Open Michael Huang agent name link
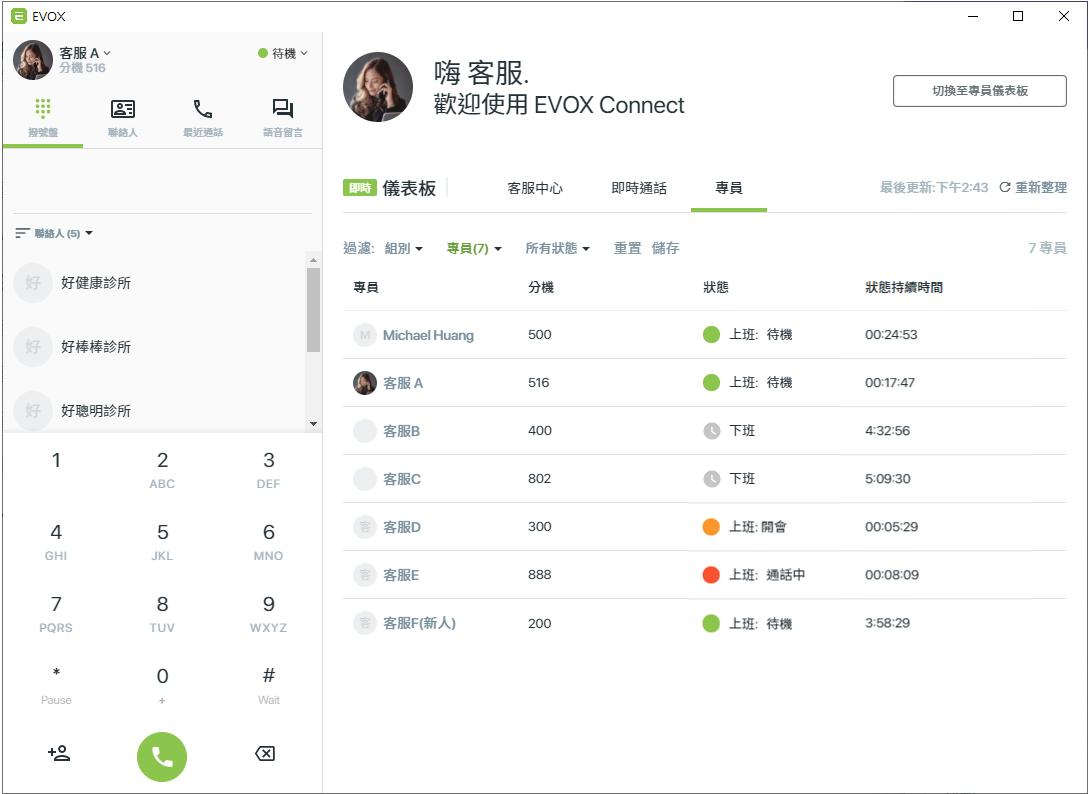Screen dimensions: 1090x794 point(428,335)
